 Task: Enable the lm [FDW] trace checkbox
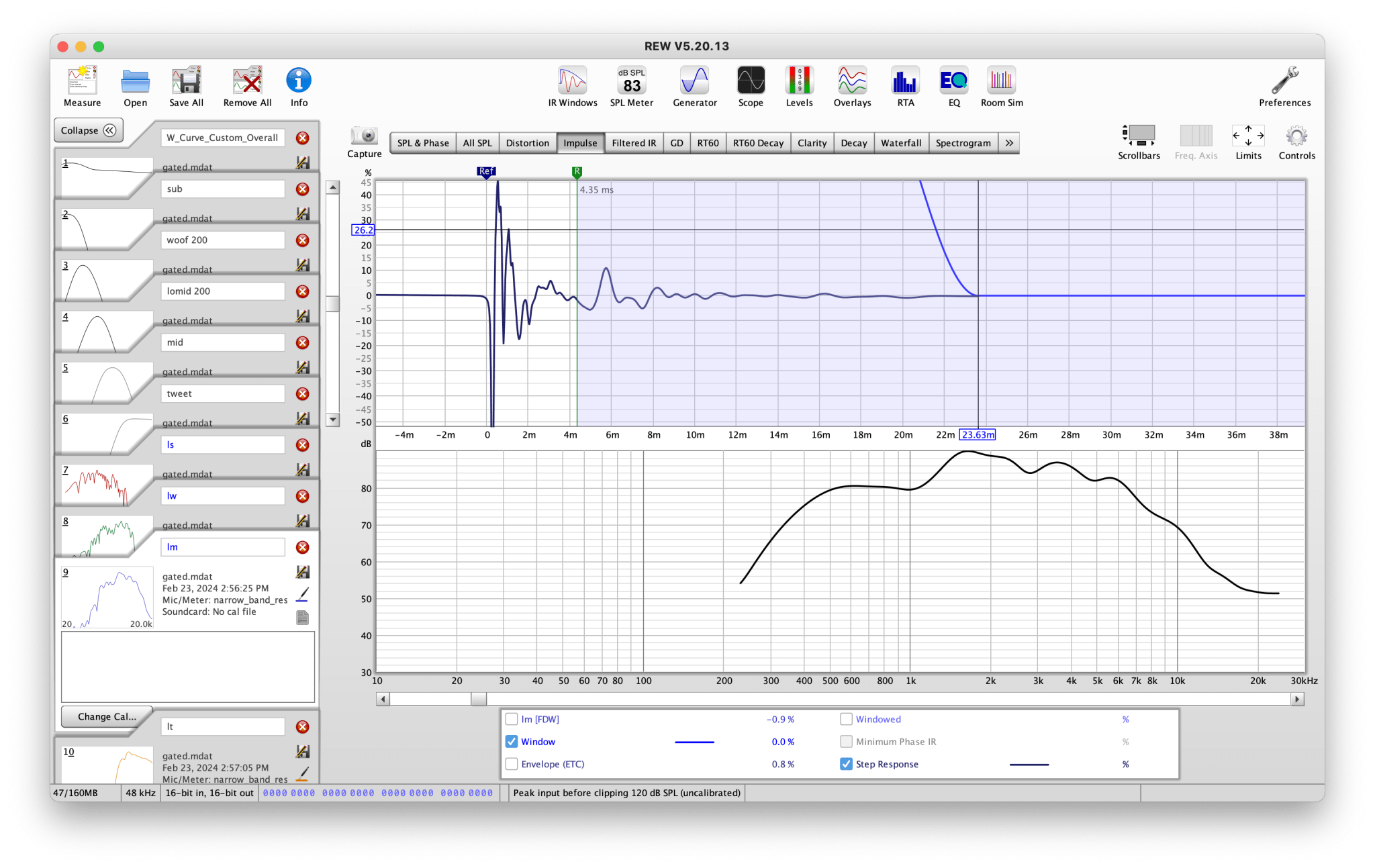click(512, 719)
